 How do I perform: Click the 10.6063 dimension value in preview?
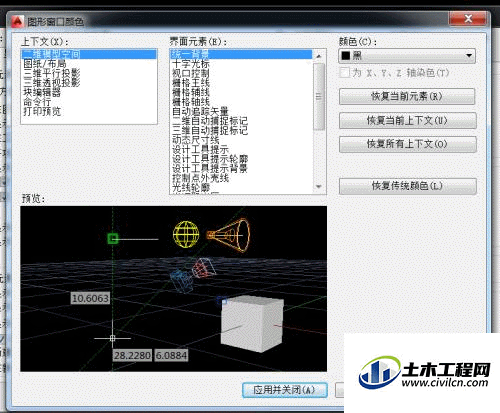[90, 298]
